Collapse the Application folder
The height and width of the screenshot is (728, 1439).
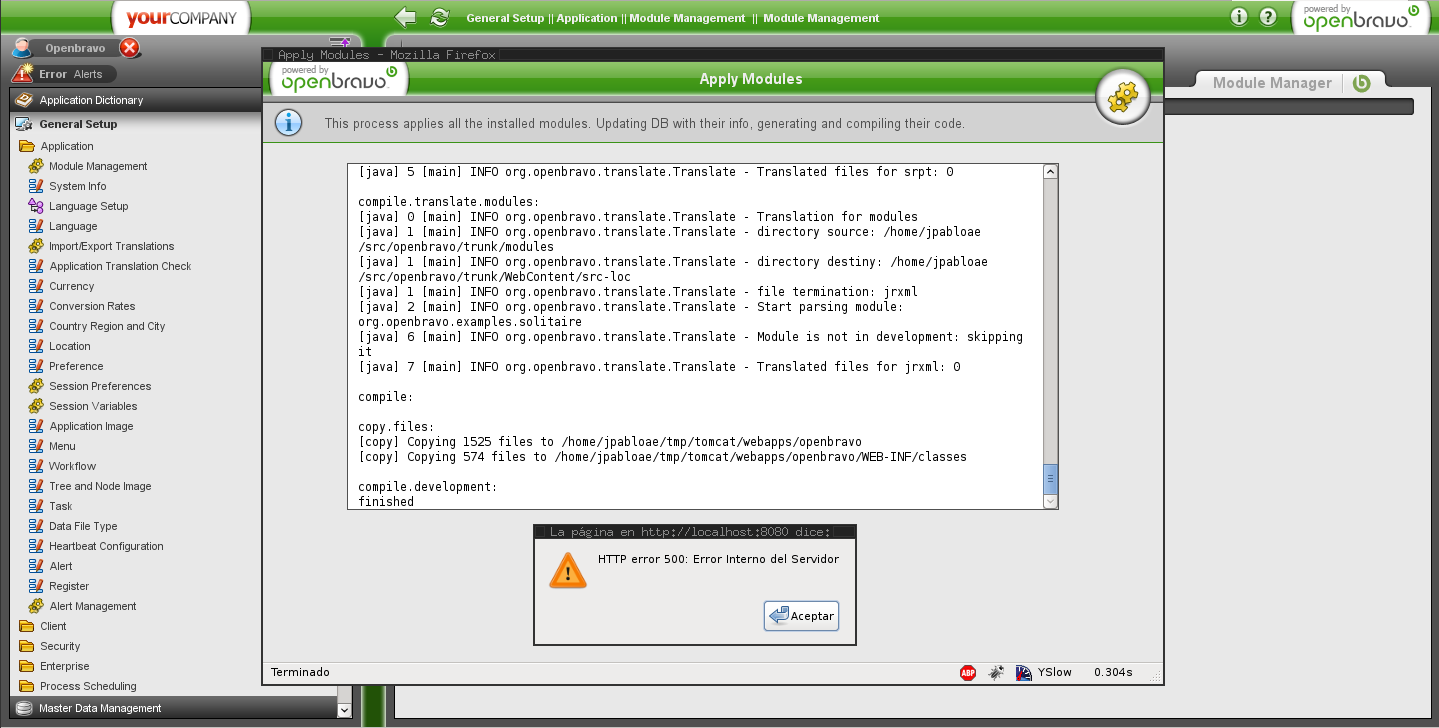[x=66, y=146]
